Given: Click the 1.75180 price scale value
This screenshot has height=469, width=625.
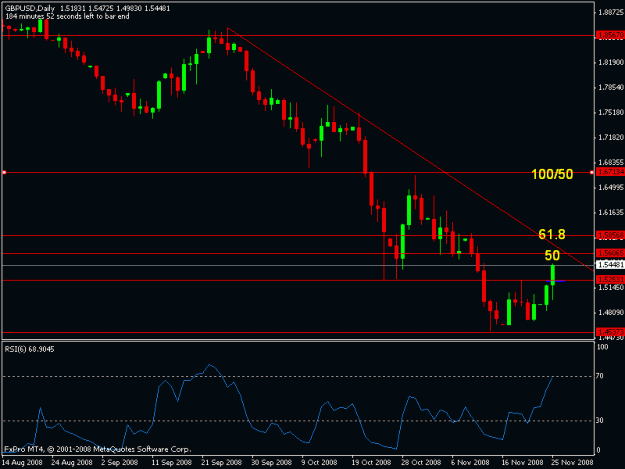Looking at the screenshot, I should point(611,113).
